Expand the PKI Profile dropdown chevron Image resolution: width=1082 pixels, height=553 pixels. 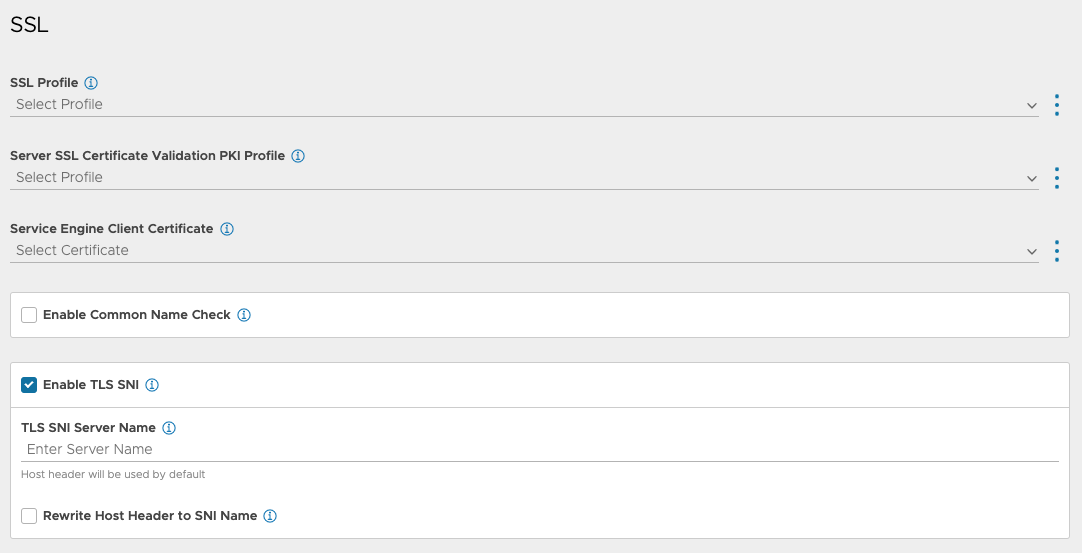pyautogui.click(x=1032, y=178)
